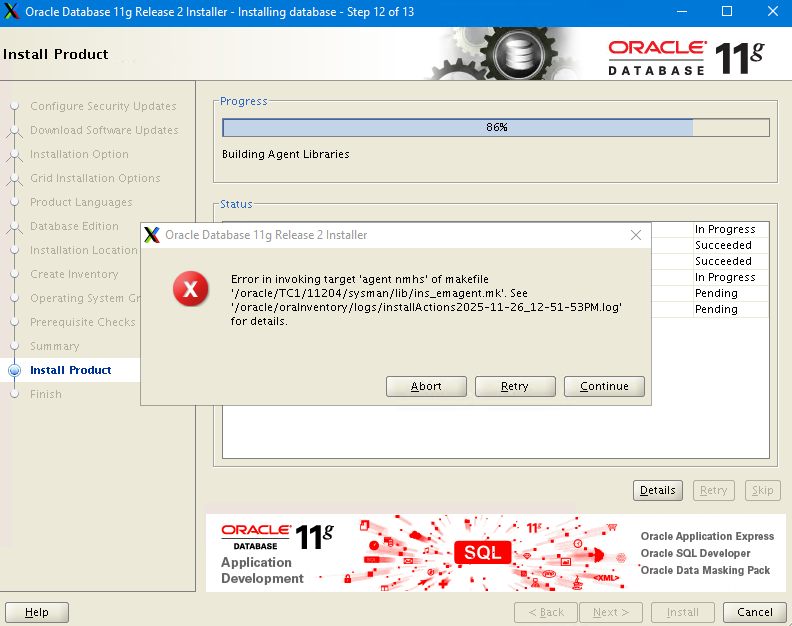This screenshot has width=792, height=626.
Task: Close the error dialog with X
Action: pos(636,235)
